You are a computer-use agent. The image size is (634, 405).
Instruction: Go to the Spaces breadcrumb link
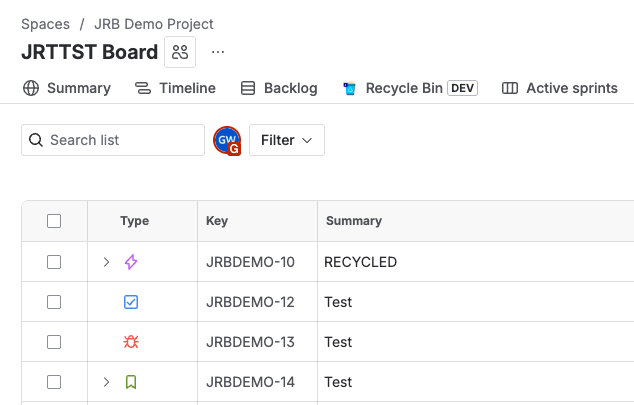pos(45,24)
